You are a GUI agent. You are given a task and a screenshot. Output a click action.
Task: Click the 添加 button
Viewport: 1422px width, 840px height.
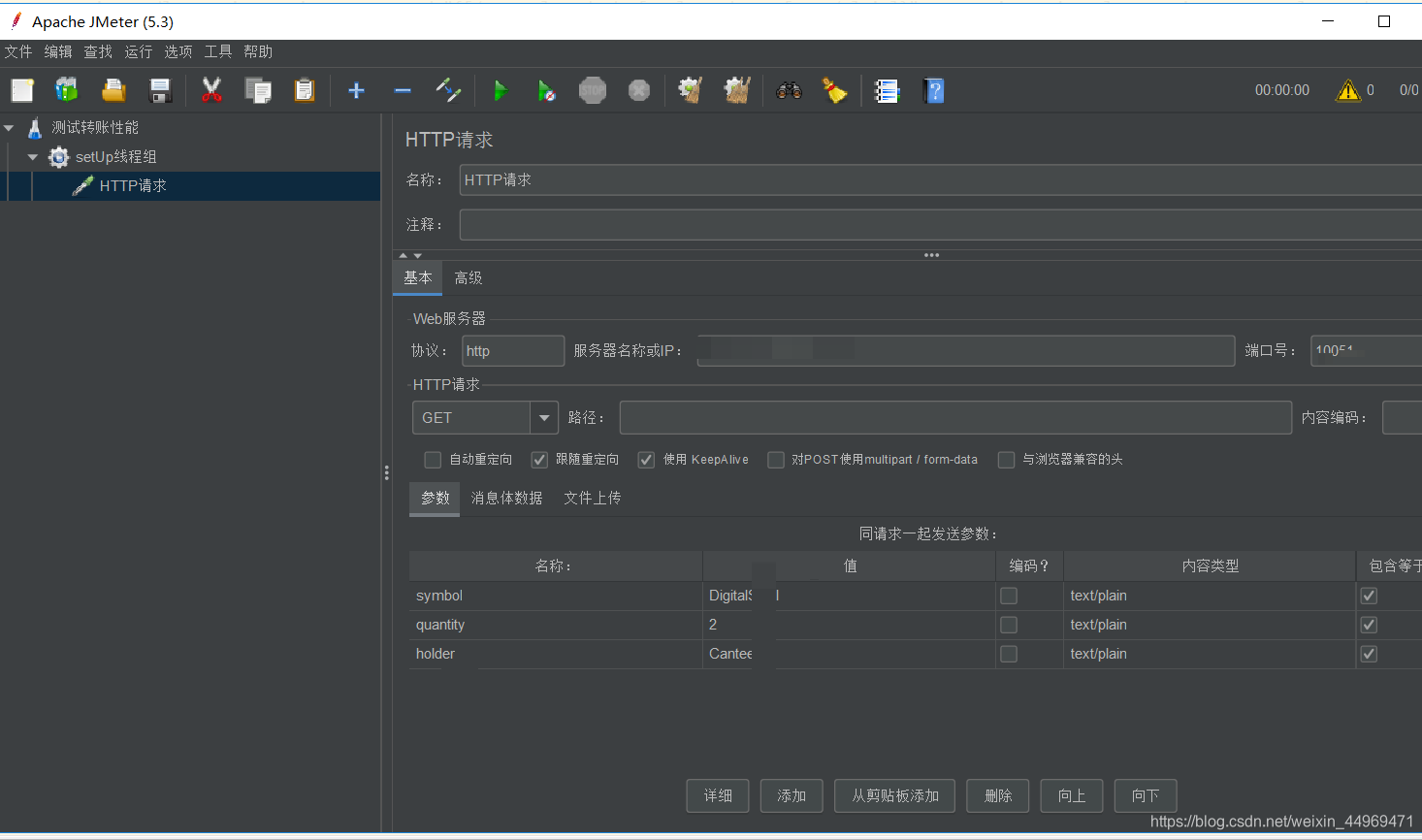tap(792, 795)
